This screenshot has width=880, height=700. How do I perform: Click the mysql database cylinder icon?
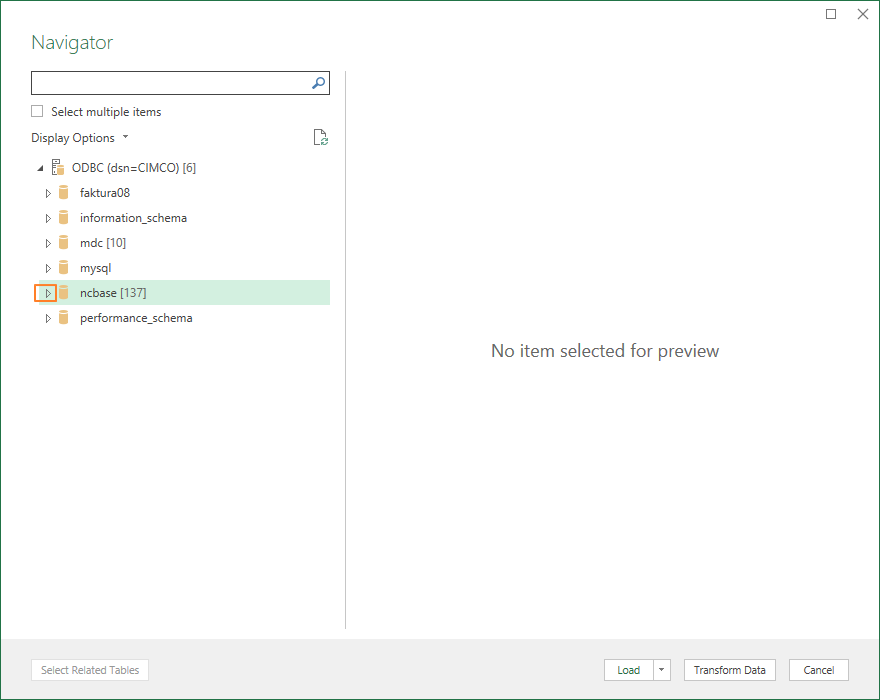click(x=63, y=268)
